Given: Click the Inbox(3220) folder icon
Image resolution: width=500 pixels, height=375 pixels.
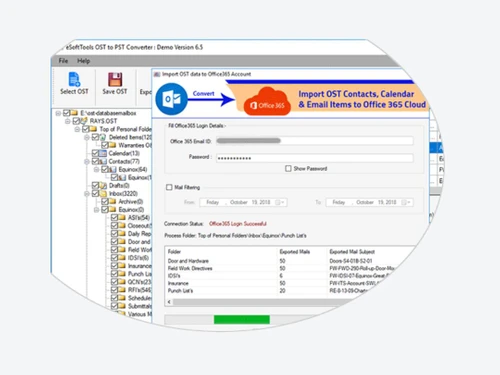Looking at the screenshot, I should [103, 193].
